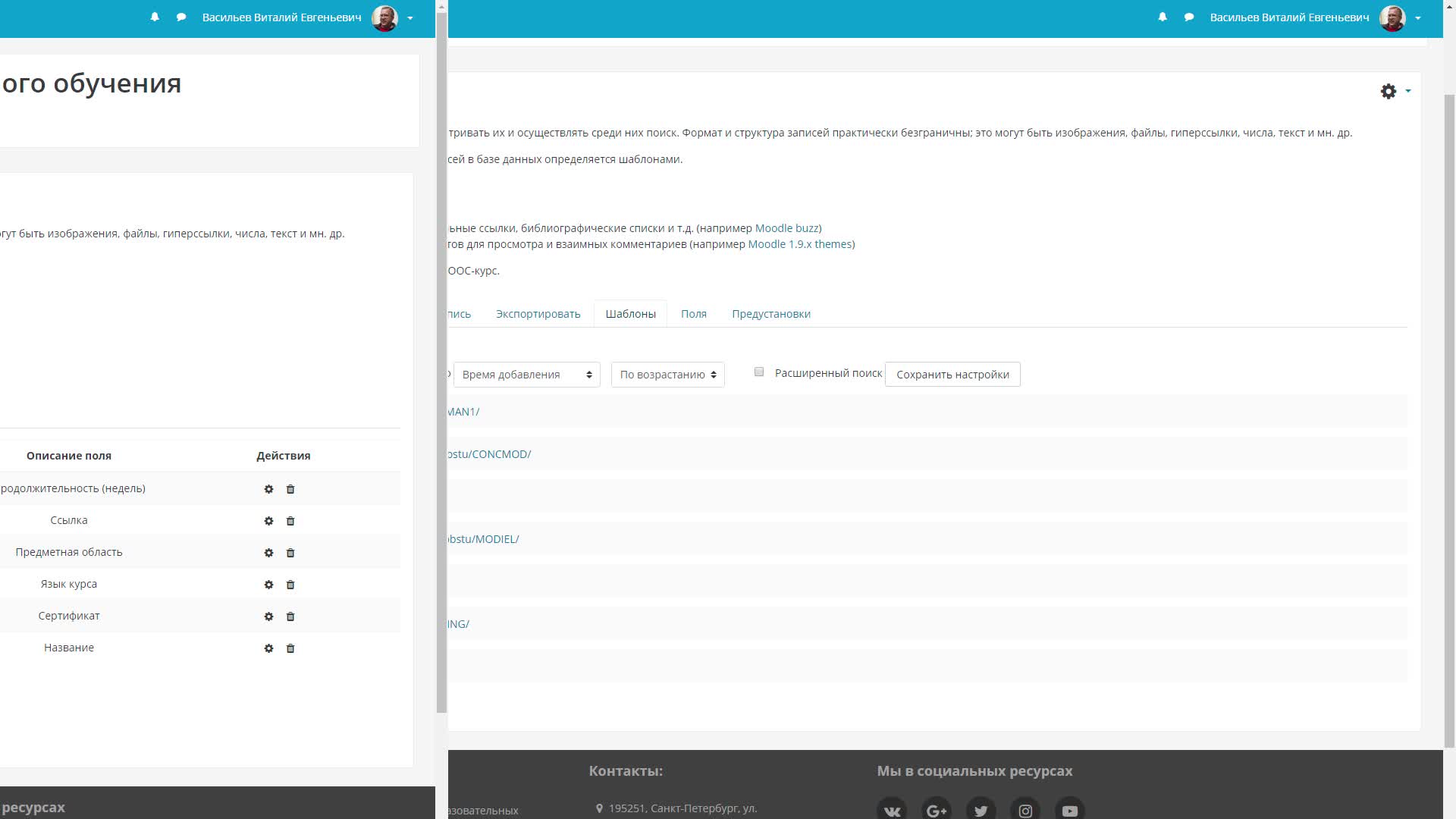
Task: Open messages bubble in right window
Action: [x=1189, y=17]
